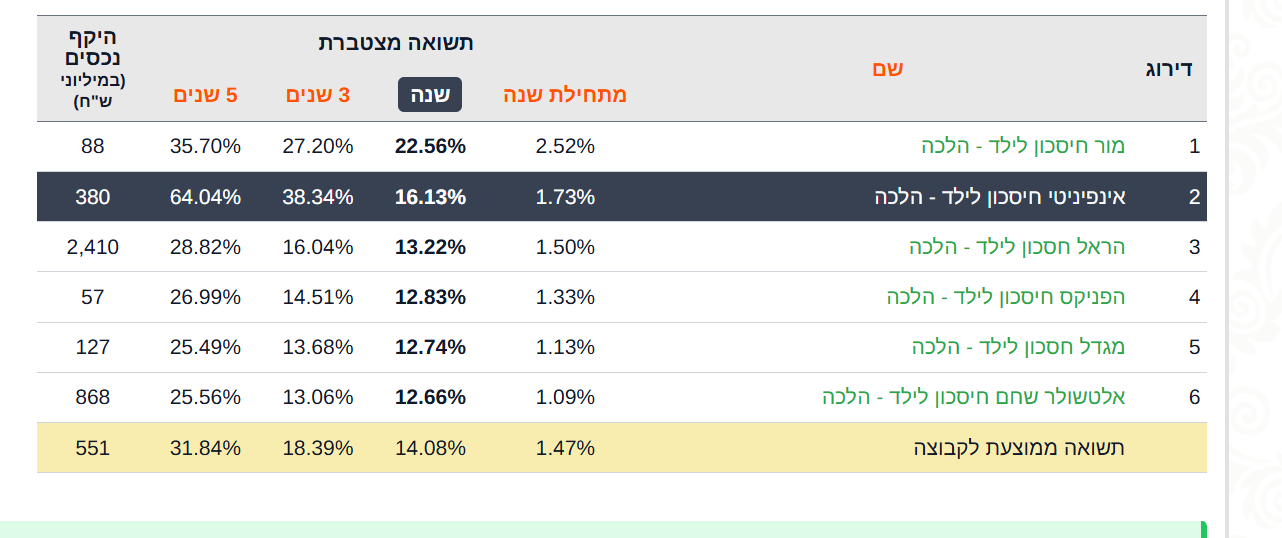Open "אלטשולר שחם חיסכון לילד - הלכה" link

pos(973,397)
